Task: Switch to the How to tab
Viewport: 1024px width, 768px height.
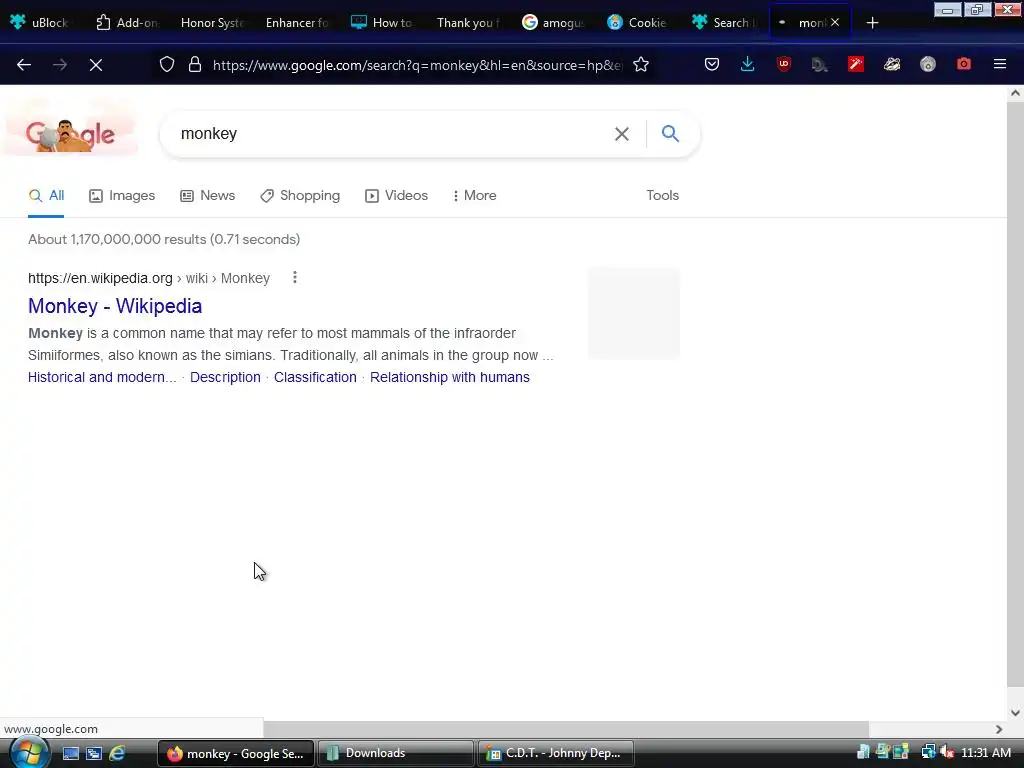Action: click(x=381, y=22)
